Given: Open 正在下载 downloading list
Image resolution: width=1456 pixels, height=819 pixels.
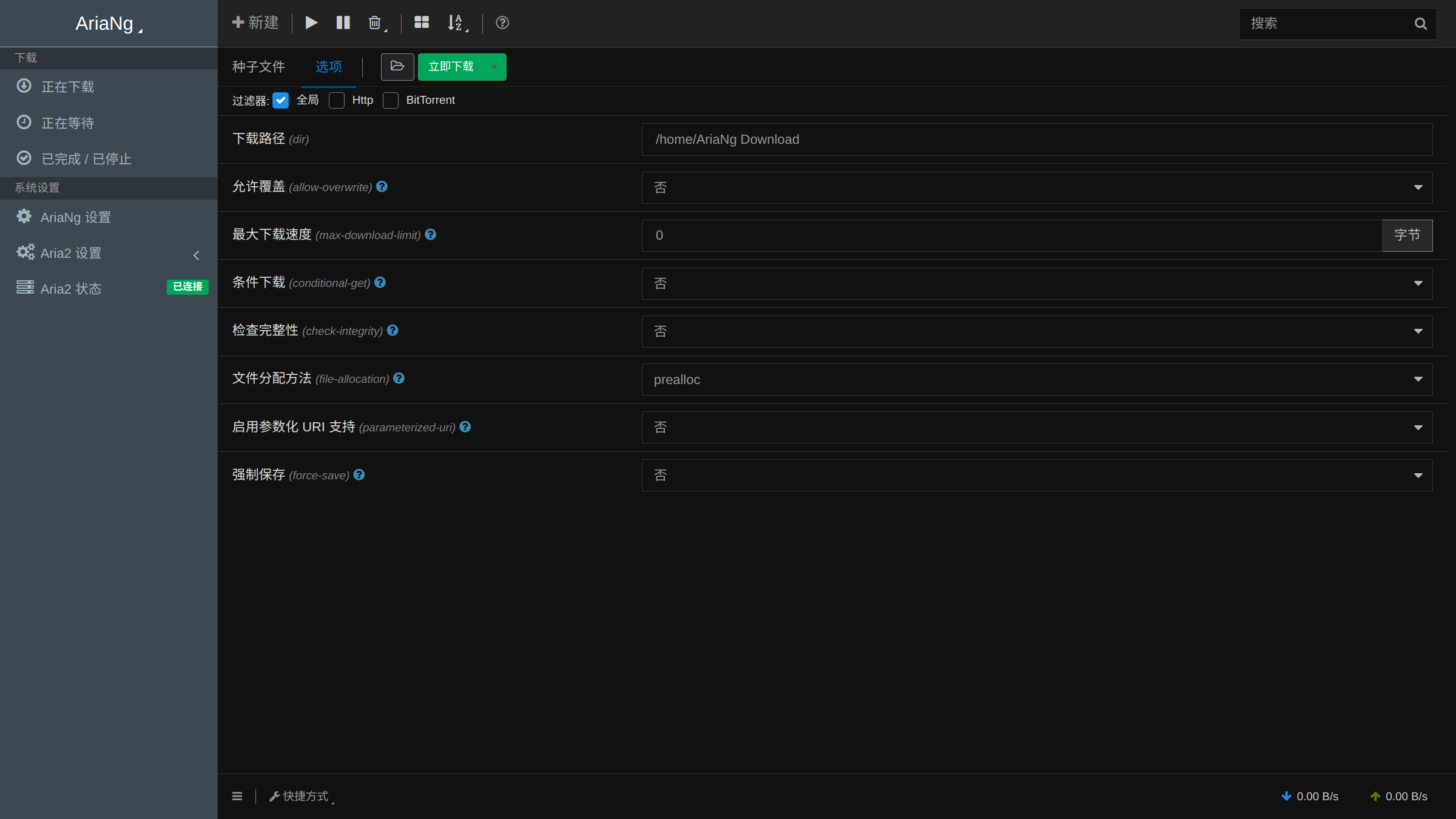Looking at the screenshot, I should coord(109,87).
